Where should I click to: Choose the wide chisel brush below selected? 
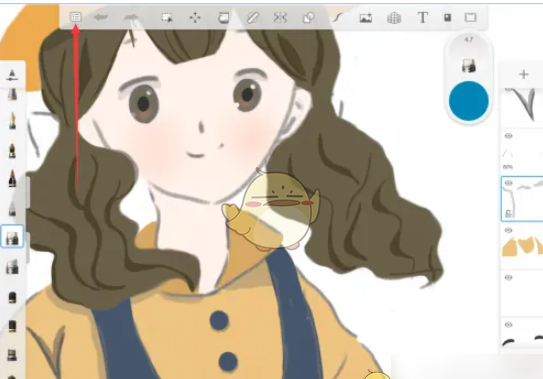coord(12,267)
